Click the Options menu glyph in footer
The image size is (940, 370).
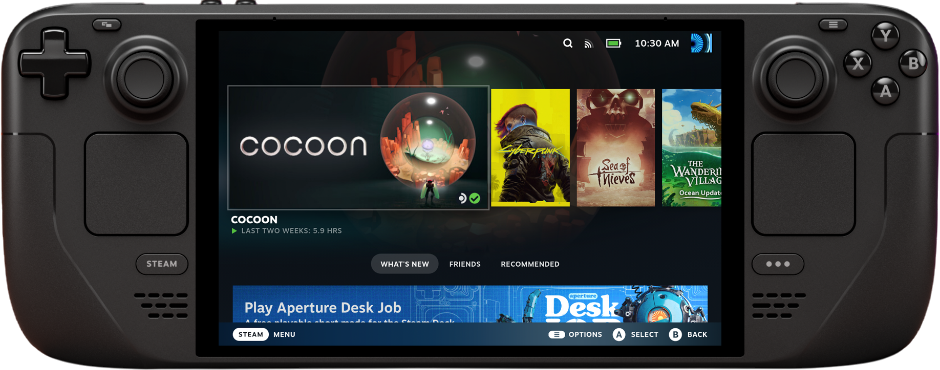(556, 335)
